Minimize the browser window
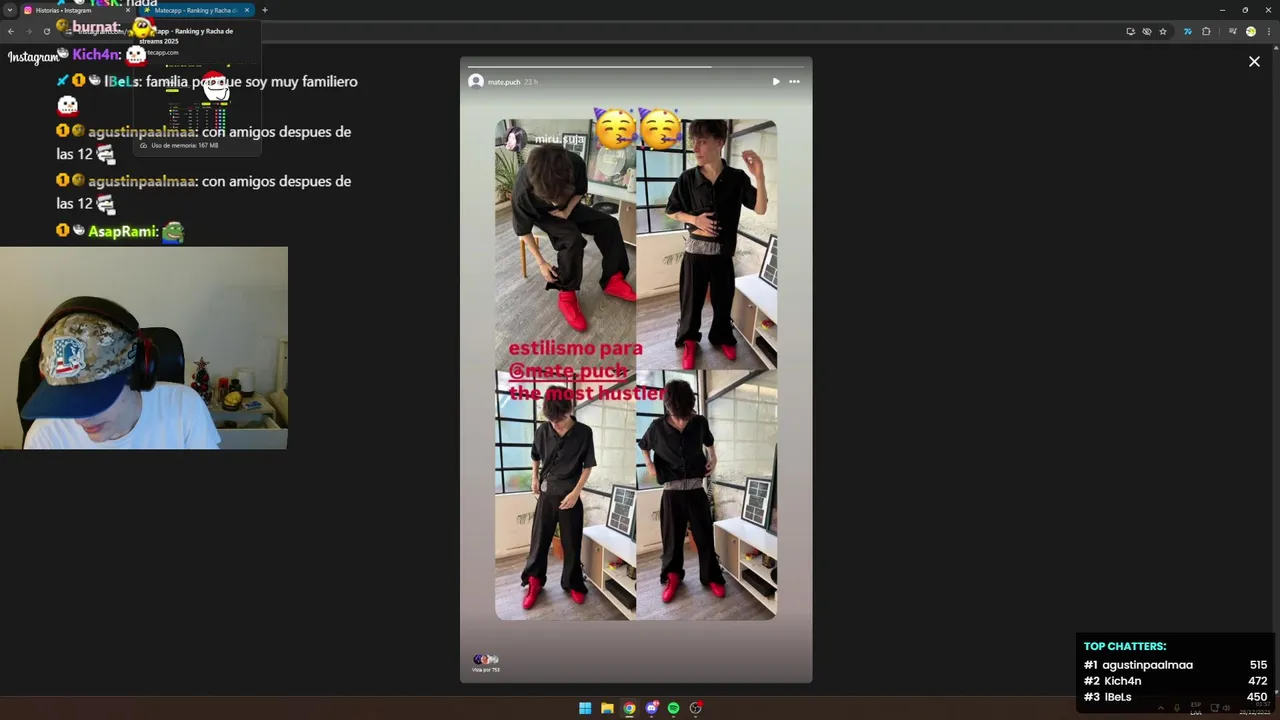Screen dimensions: 1280x720 coord(1222,10)
